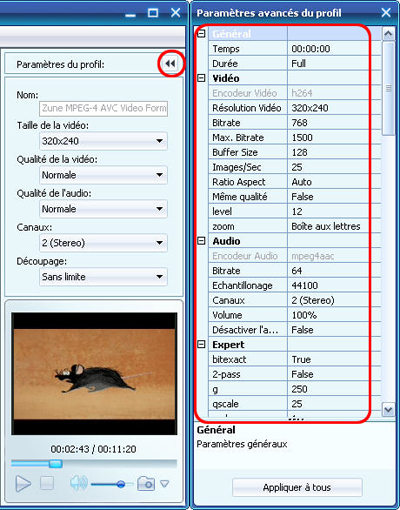
Task: Click the Vidéo category header label
Action: pyautogui.click(x=226, y=78)
